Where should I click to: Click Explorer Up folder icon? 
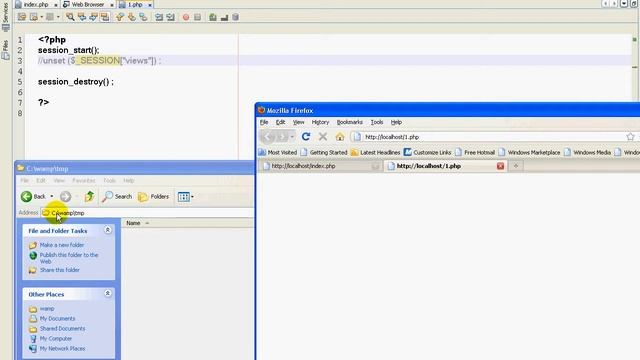tap(89, 196)
